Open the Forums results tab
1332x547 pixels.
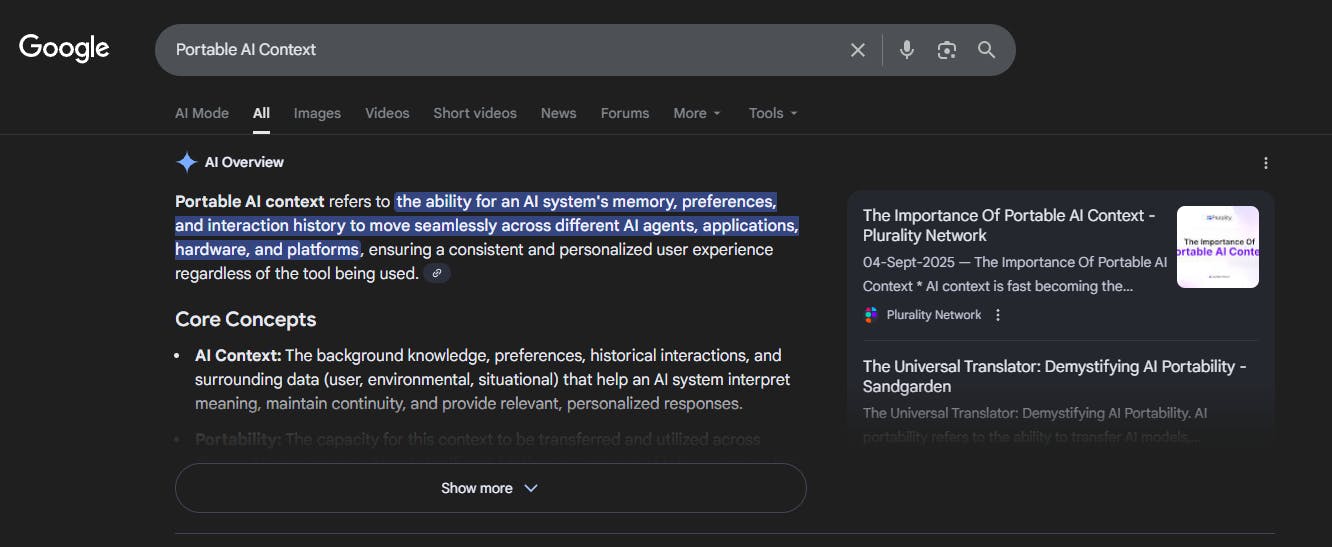625,113
